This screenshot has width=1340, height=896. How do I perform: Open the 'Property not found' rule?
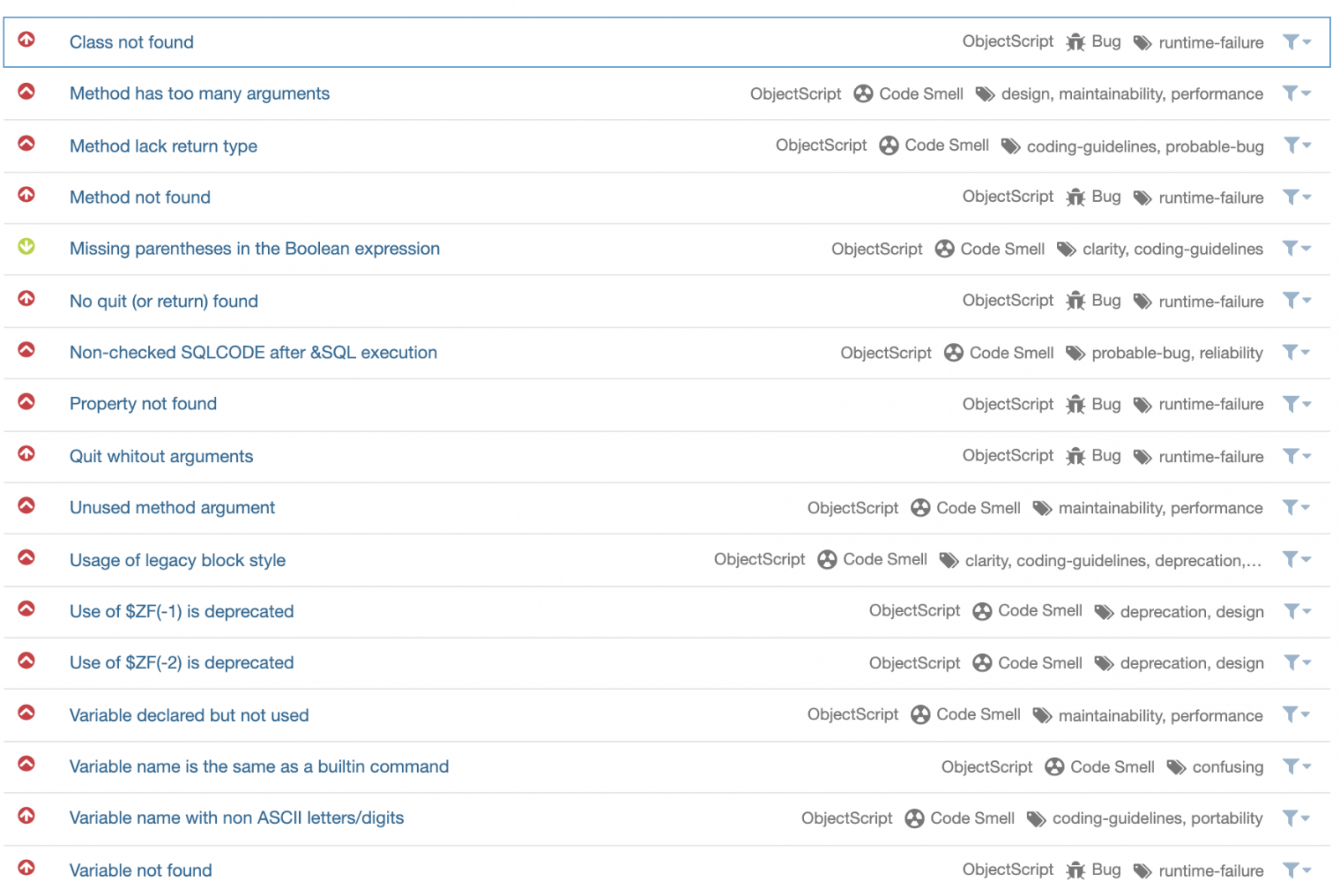tap(143, 404)
